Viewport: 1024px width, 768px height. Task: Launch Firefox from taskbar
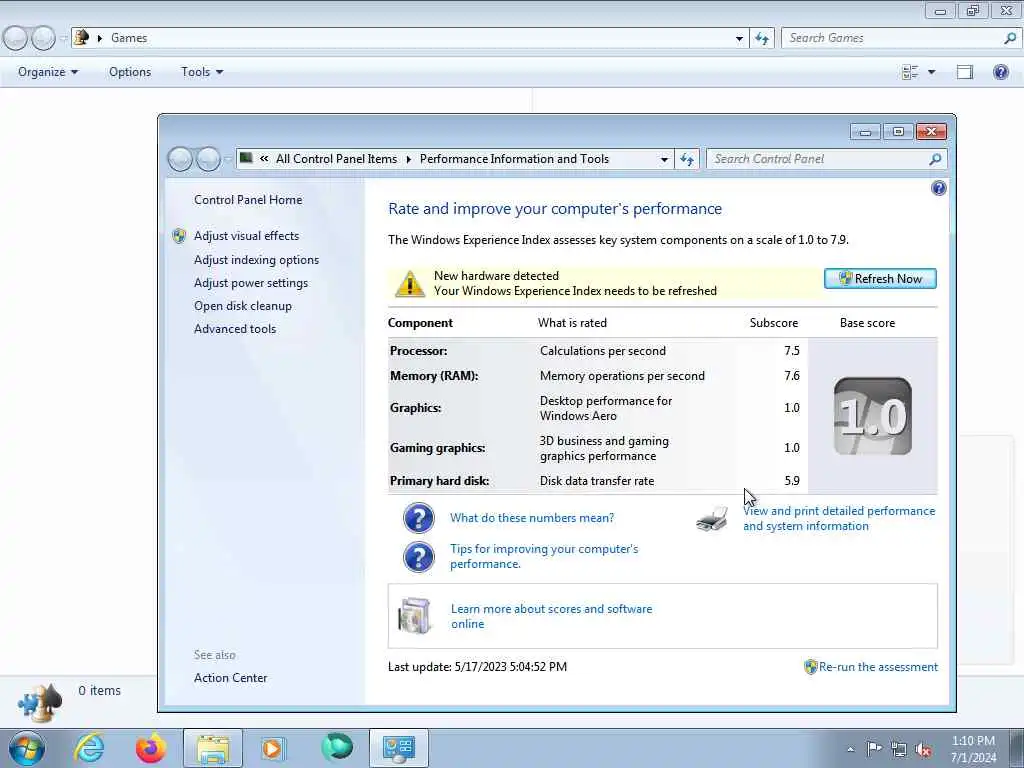[x=151, y=748]
